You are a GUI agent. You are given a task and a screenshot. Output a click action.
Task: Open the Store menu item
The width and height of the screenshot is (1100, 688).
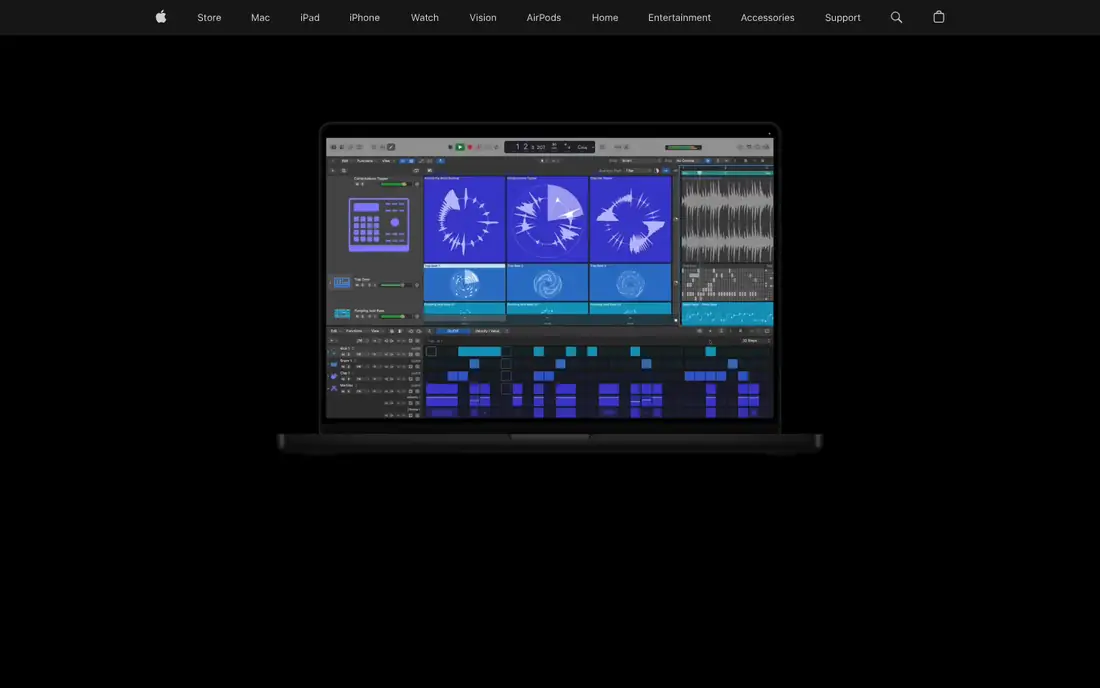click(x=209, y=18)
